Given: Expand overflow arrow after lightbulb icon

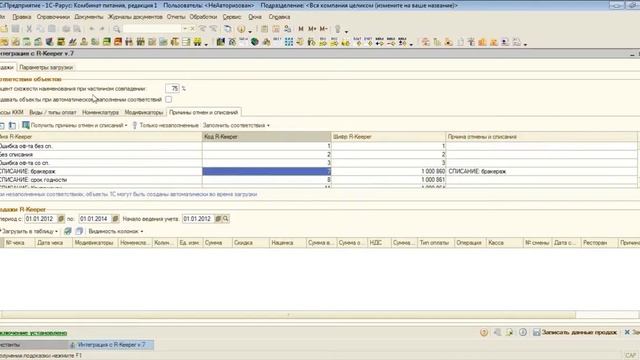Looking at the screenshot, I should (347, 31).
